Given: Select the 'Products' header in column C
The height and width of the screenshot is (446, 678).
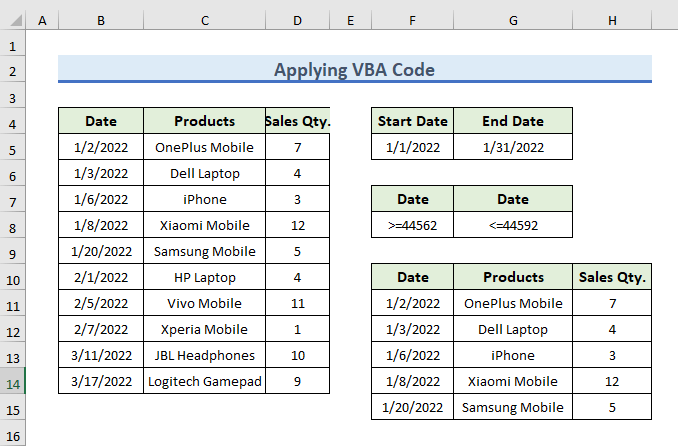Looking at the screenshot, I should [204, 122].
